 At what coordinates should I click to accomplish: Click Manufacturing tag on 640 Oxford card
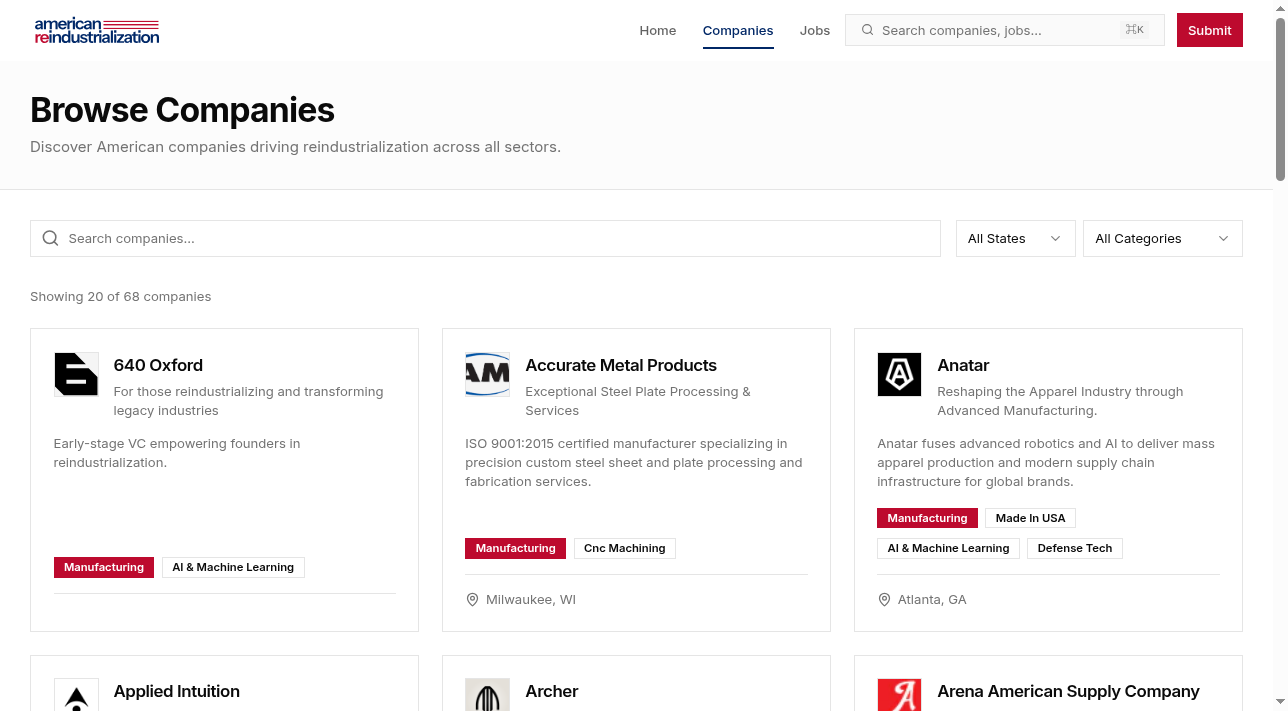point(104,567)
